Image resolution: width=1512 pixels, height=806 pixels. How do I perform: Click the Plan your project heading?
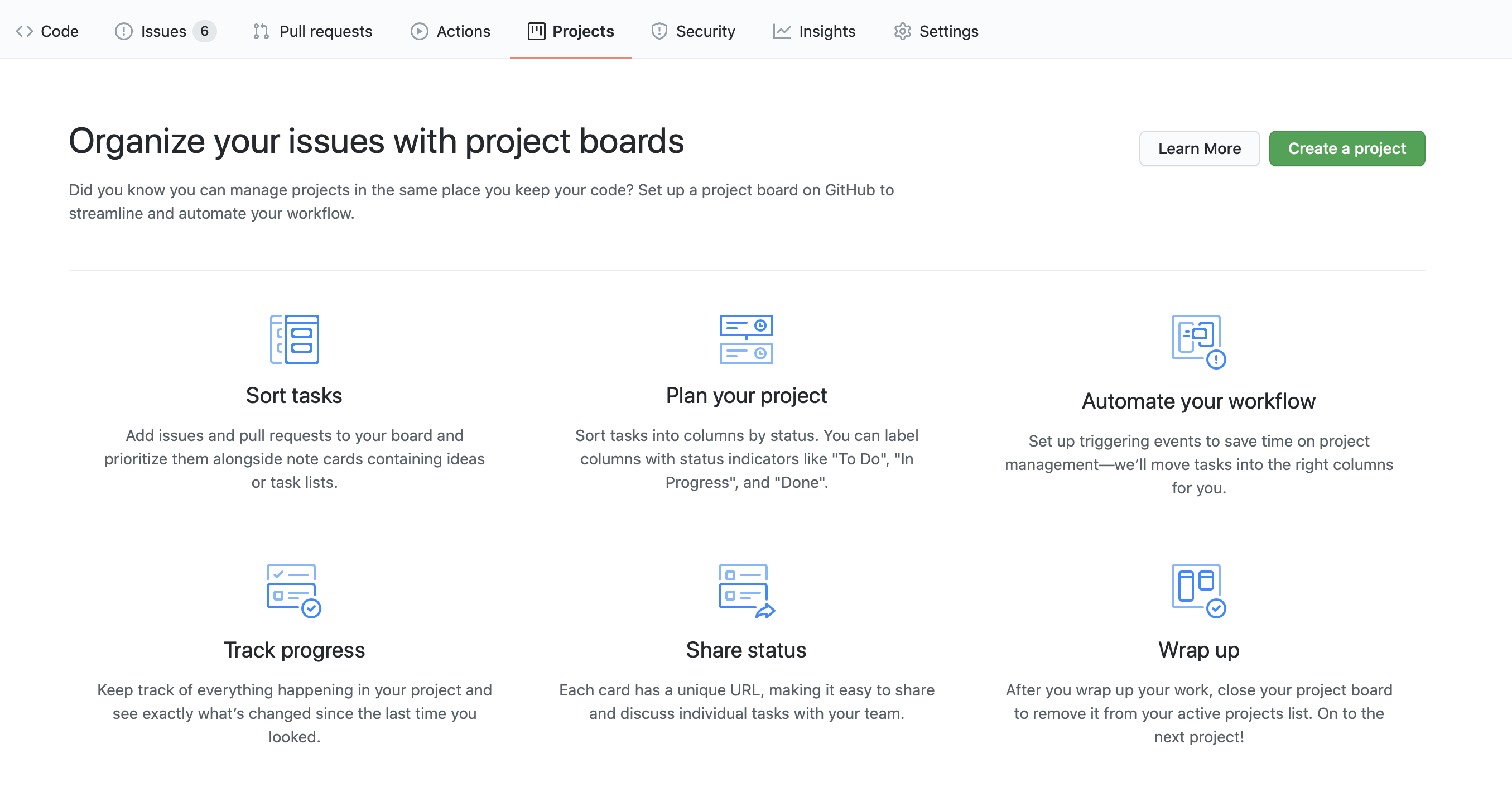click(x=747, y=396)
